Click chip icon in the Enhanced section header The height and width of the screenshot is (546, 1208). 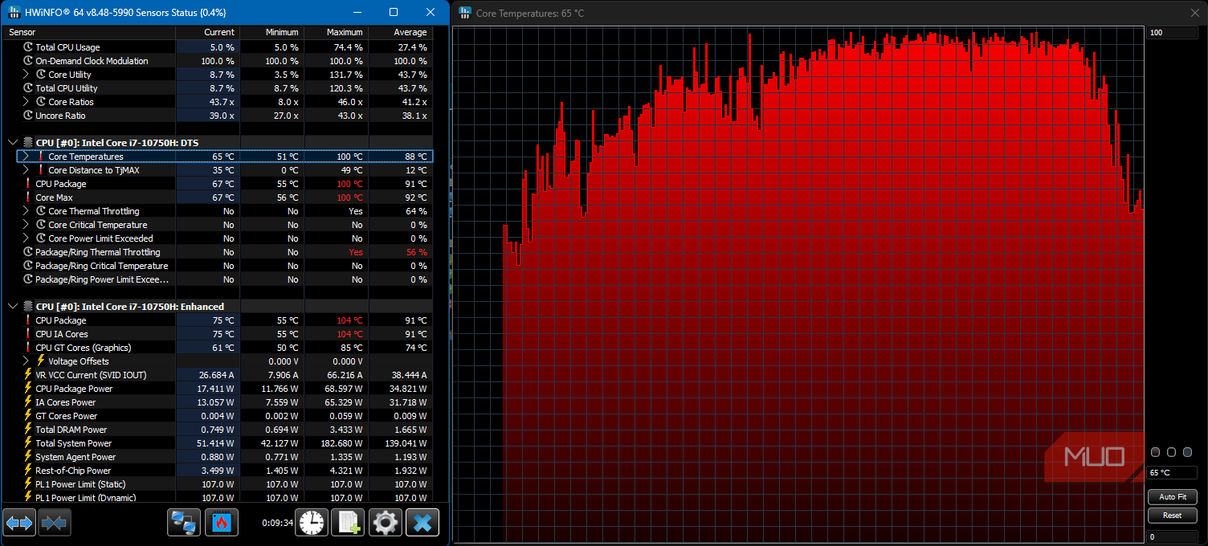(27, 307)
